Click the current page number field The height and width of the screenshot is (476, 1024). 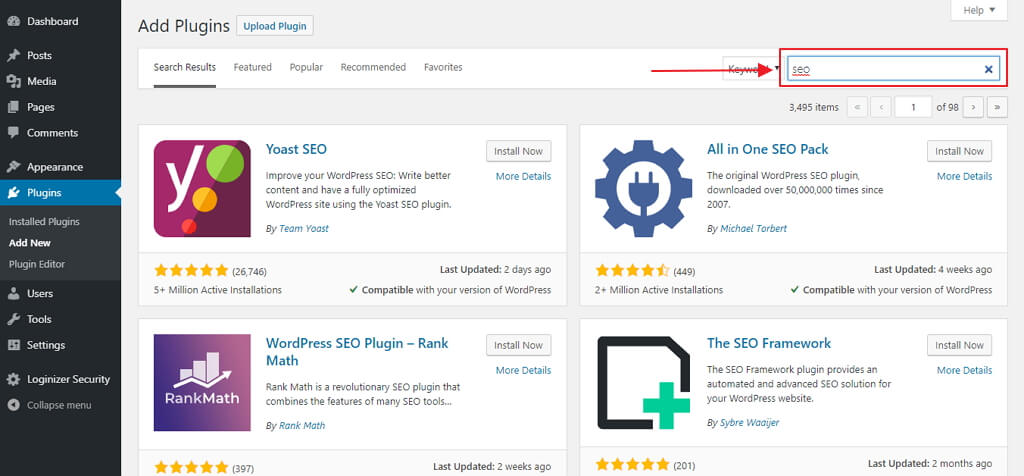tap(913, 107)
